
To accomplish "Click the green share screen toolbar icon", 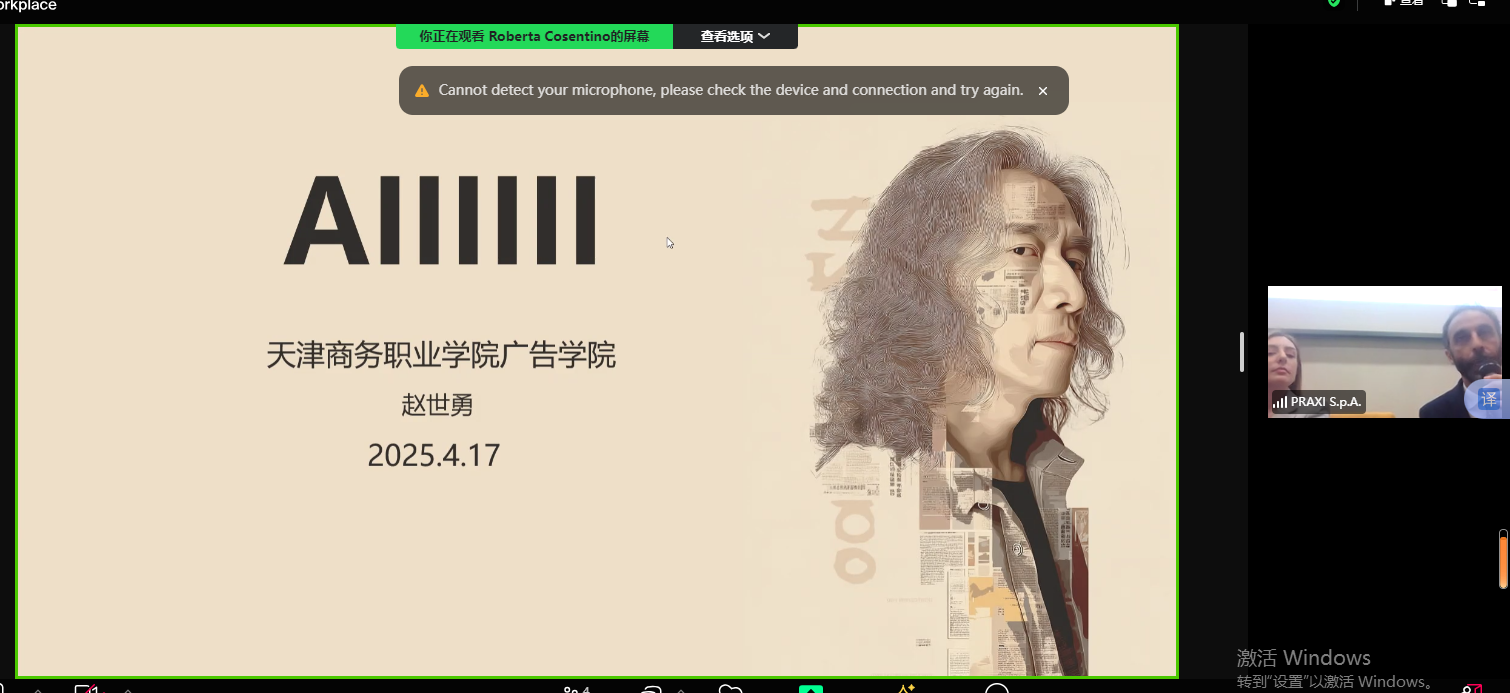I will (x=810, y=689).
